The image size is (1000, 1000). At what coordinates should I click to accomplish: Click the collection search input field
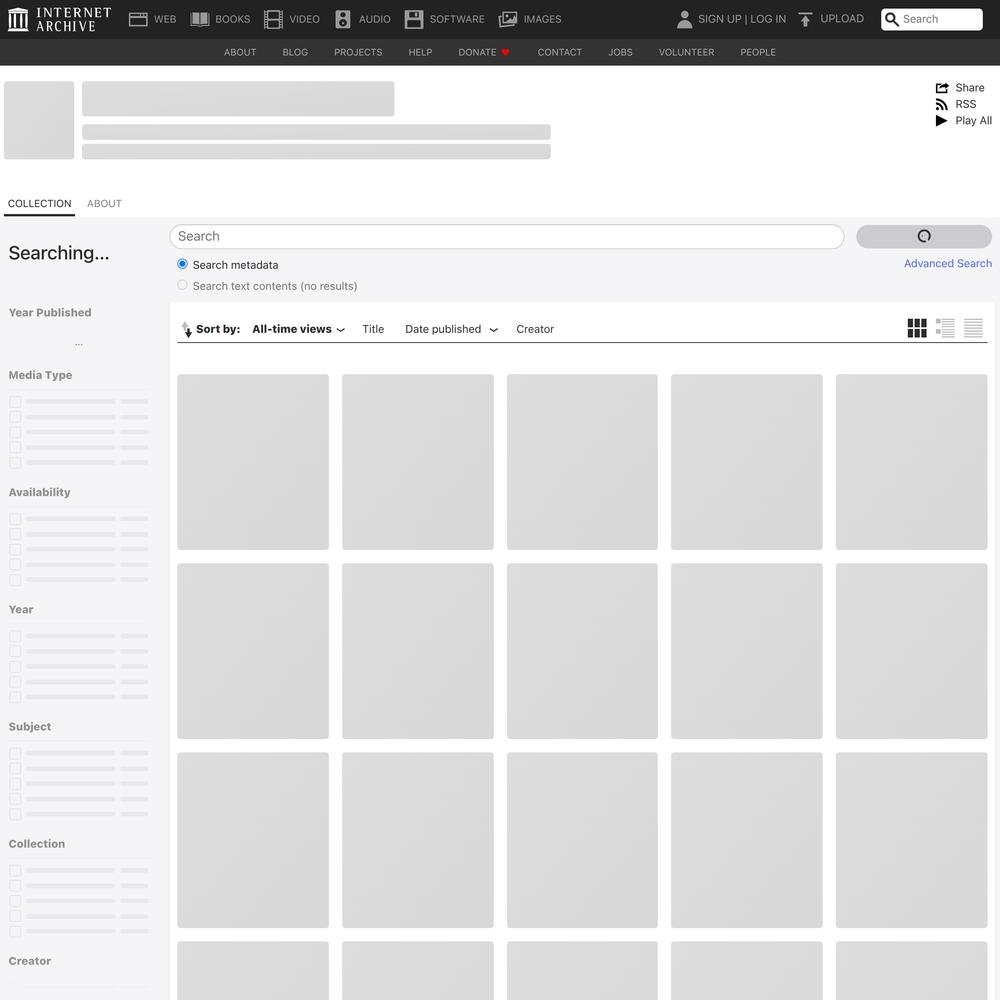[506, 237]
